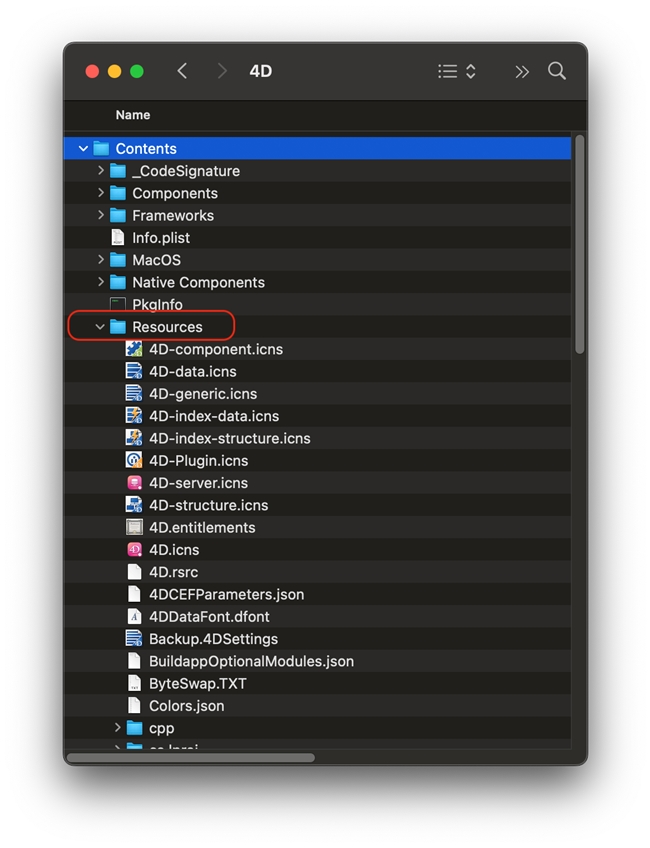Screen dimensions: 650x848
Task: Open the list view options dropdown
Action: click(457, 71)
